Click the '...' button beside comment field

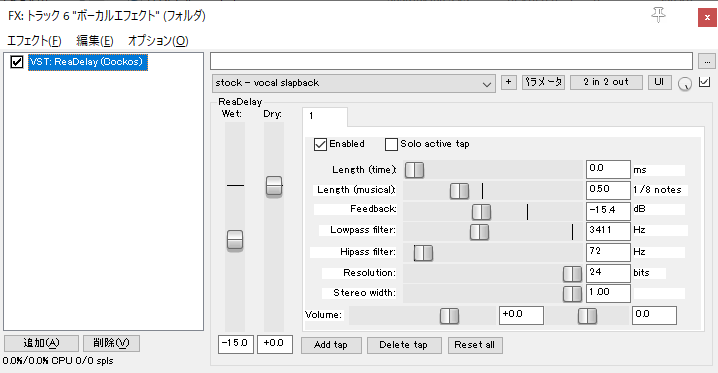(707, 61)
